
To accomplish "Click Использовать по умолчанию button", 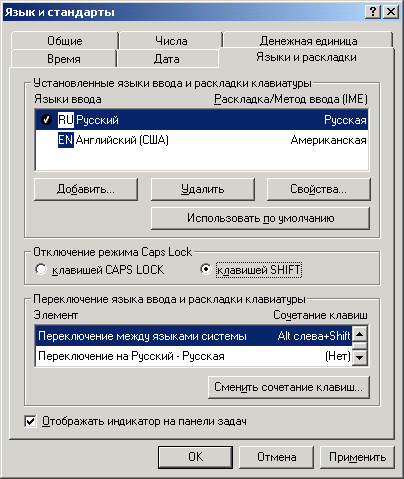I will point(260,218).
